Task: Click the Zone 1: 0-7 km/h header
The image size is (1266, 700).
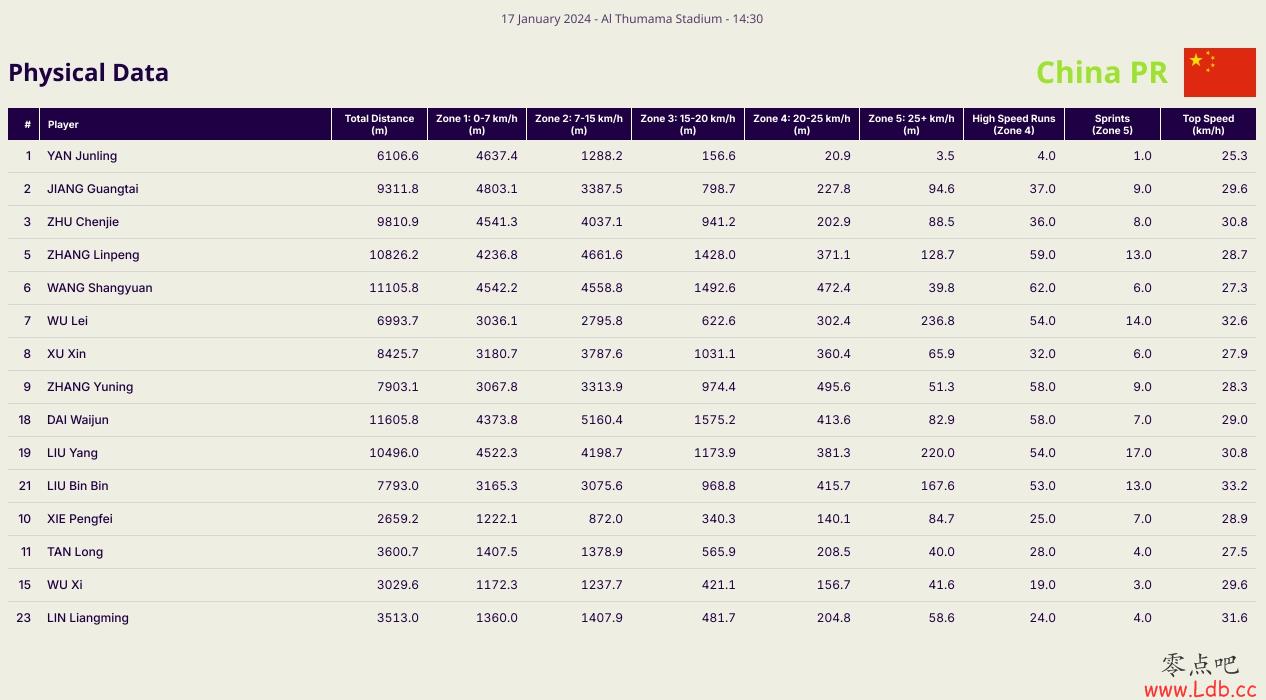Action: click(x=477, y=124)
